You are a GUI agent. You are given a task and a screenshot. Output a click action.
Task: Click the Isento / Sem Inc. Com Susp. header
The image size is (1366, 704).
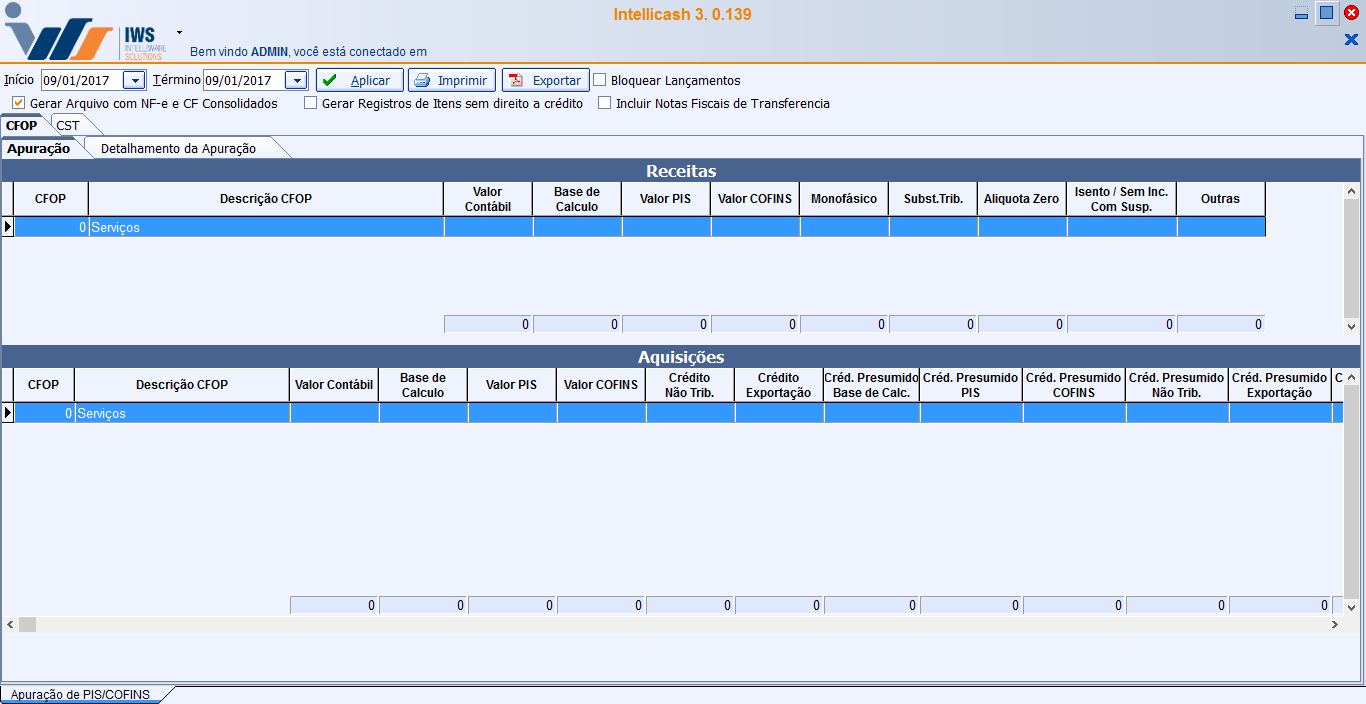pyautogui.click(x=1122, y=199)
